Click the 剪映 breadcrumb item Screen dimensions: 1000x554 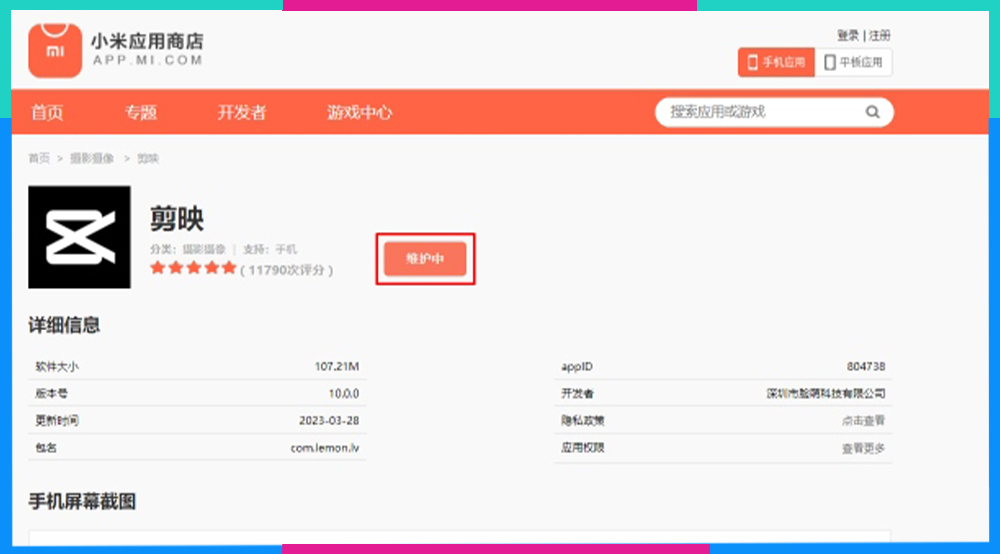coord(148,158)
